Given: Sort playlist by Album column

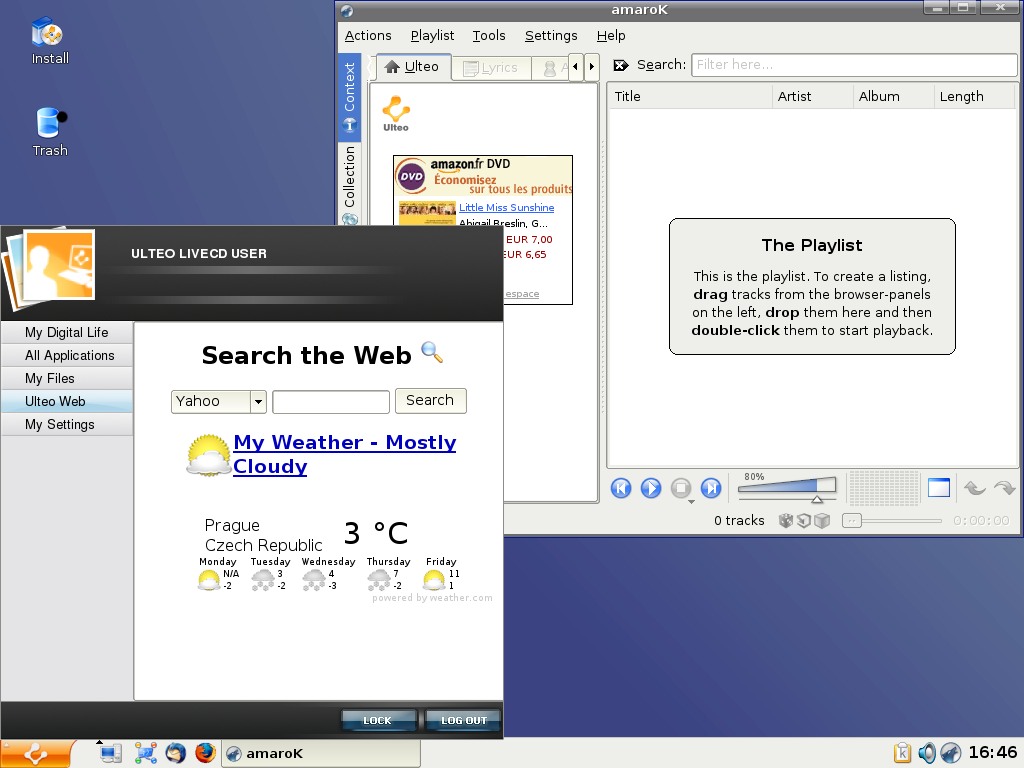Looking at the screenshot, I should coord(893,97).
